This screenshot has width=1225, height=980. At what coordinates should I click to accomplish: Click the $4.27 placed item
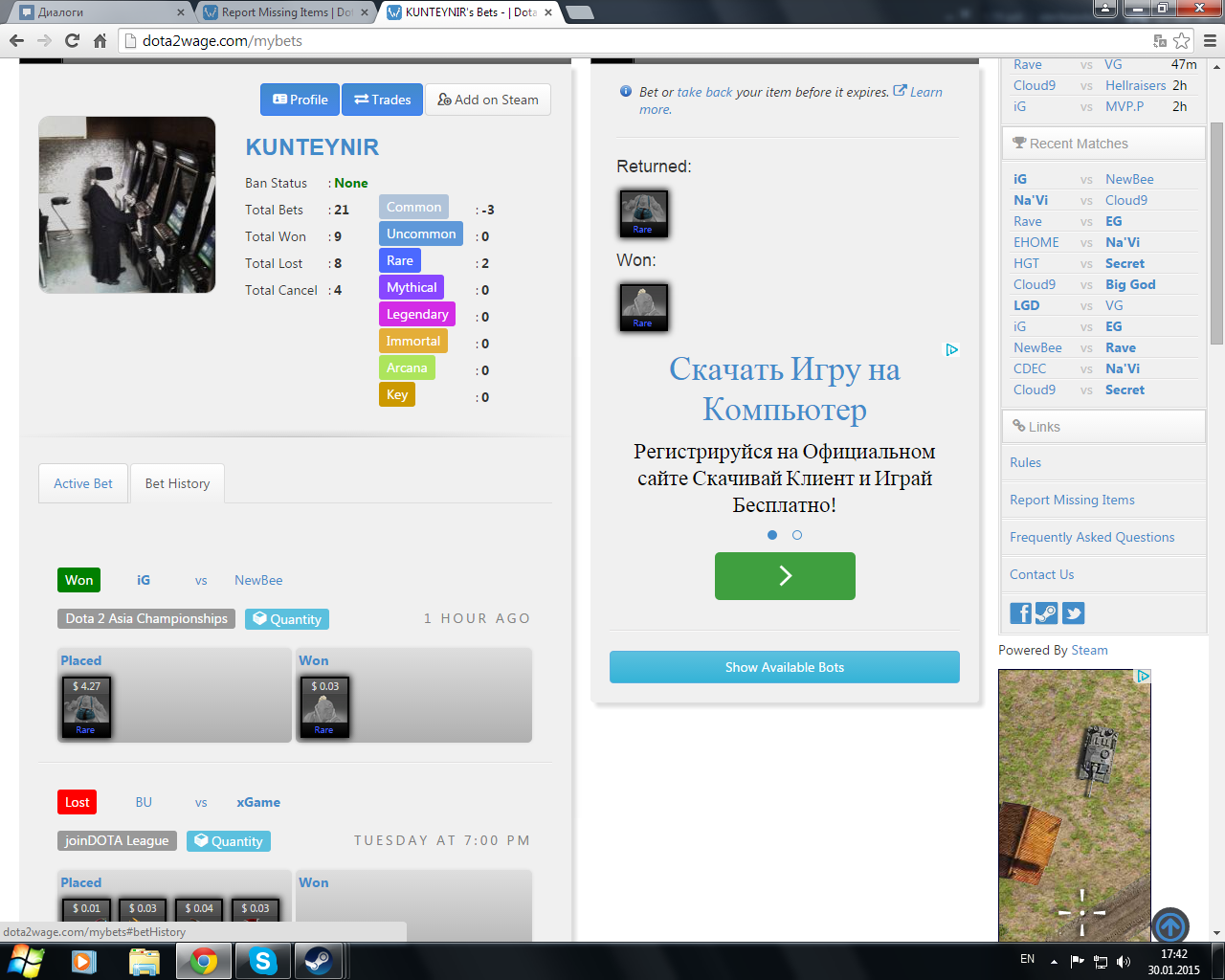coord(86,707)
